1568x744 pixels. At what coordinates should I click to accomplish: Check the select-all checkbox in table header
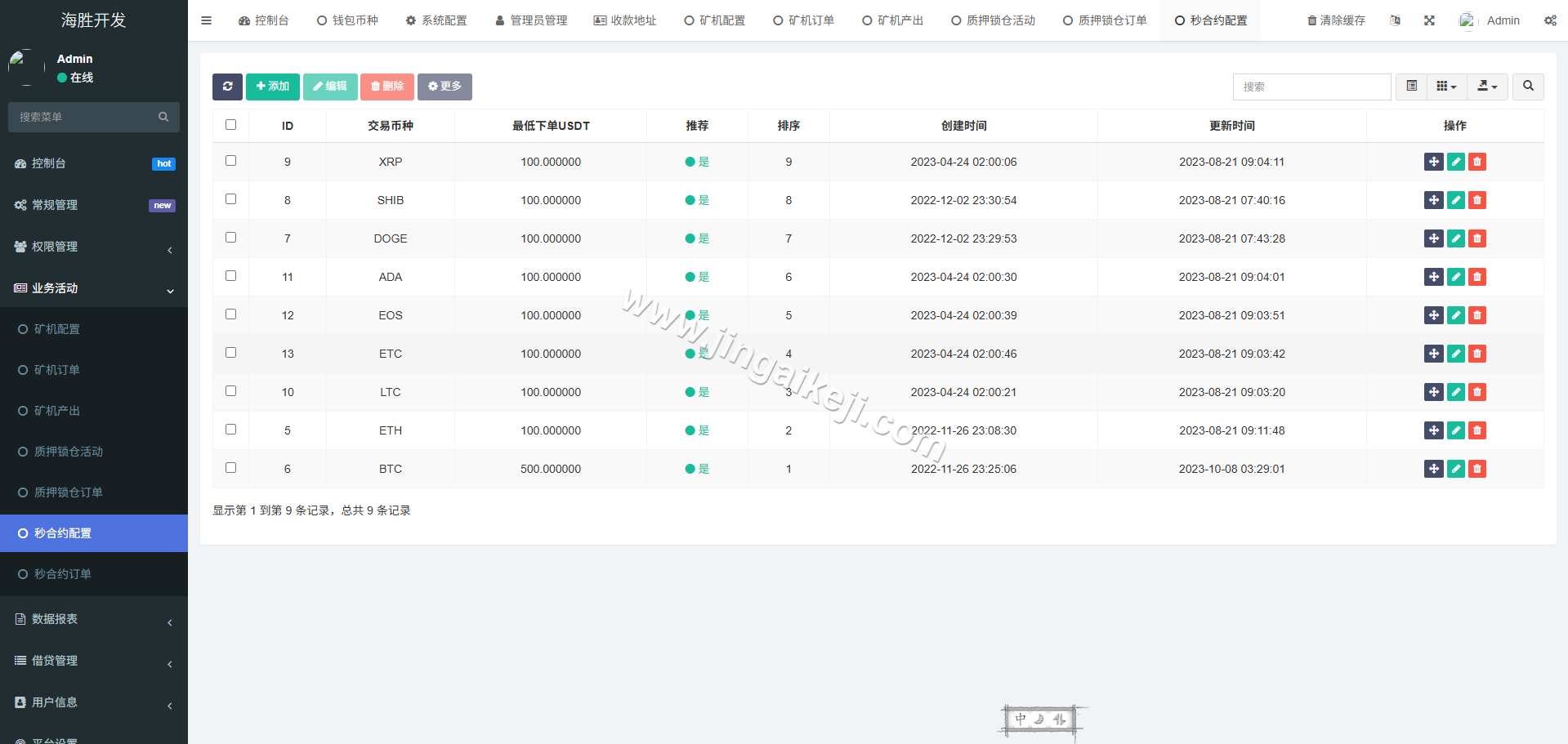pos(230,124)
